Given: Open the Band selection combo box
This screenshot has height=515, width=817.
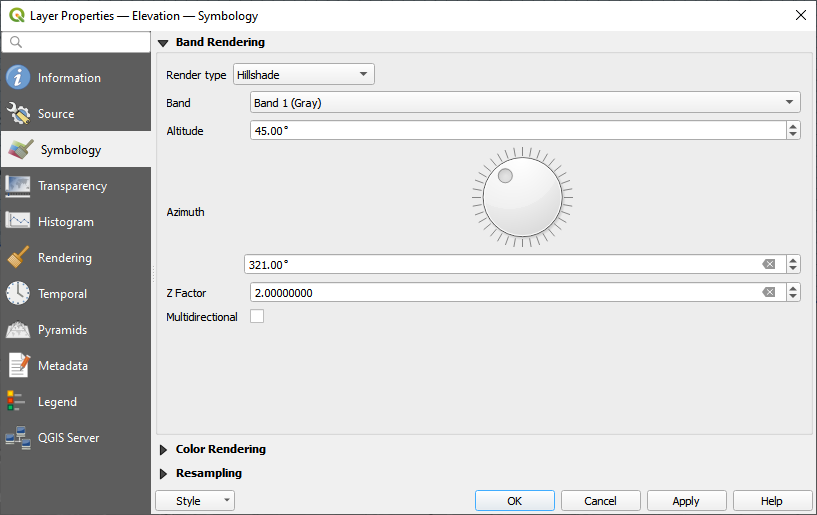Looking at the screenshot, I should [x=524, y=103].
